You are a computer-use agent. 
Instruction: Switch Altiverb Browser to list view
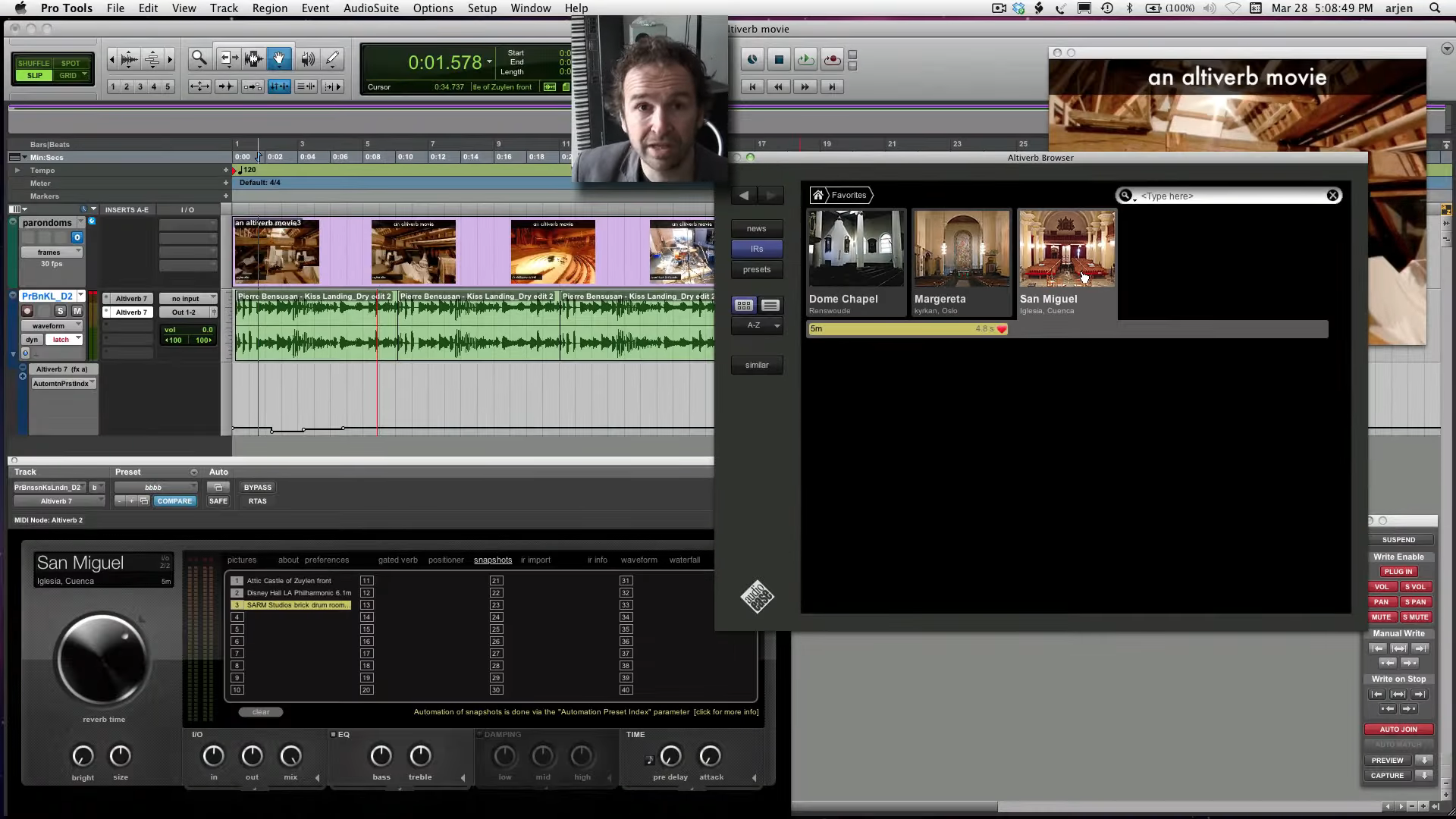coord(770,305)
